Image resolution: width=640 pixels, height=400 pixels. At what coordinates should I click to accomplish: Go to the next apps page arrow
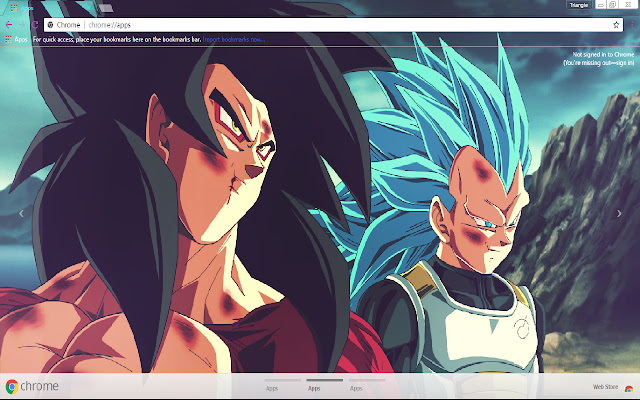tap(619, 213)
